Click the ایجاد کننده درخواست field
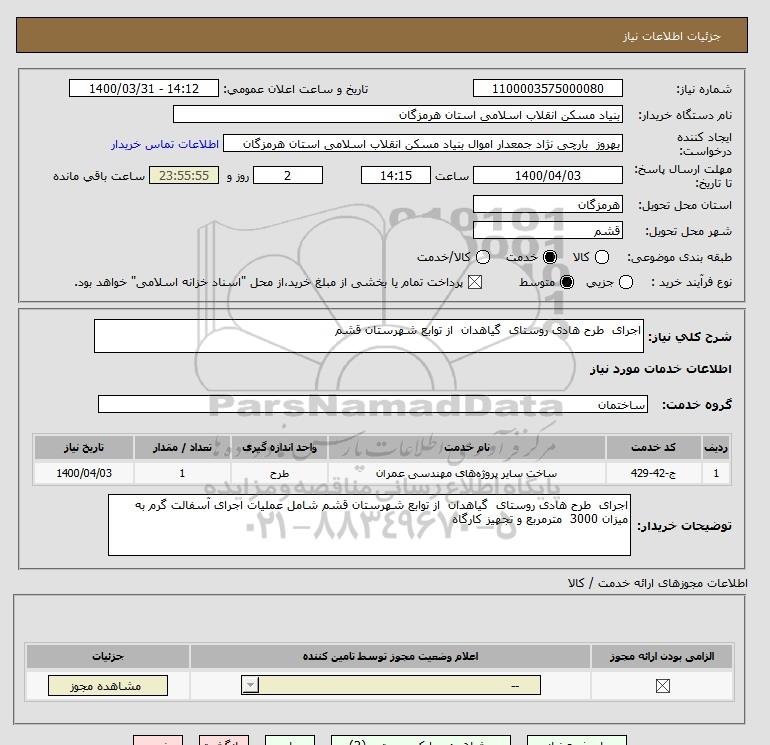Screen dimensions: 770x745 point(423,143)
